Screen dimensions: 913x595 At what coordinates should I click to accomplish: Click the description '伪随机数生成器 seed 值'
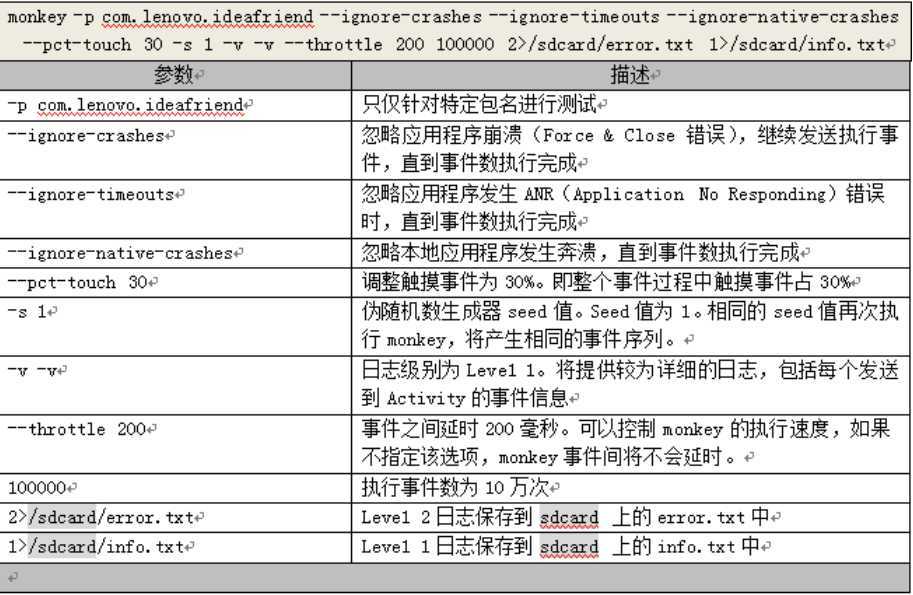(631, 327)
